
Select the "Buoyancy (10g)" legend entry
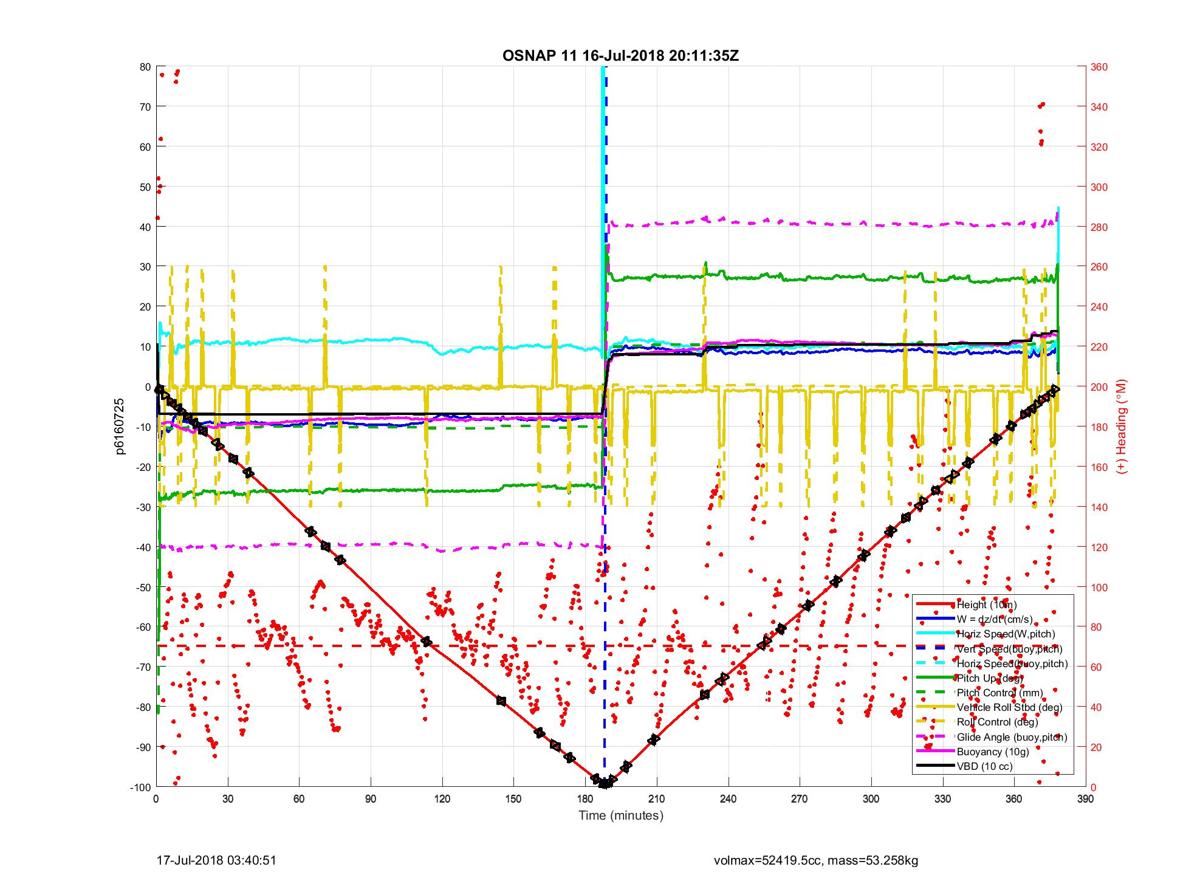point(993,751)
